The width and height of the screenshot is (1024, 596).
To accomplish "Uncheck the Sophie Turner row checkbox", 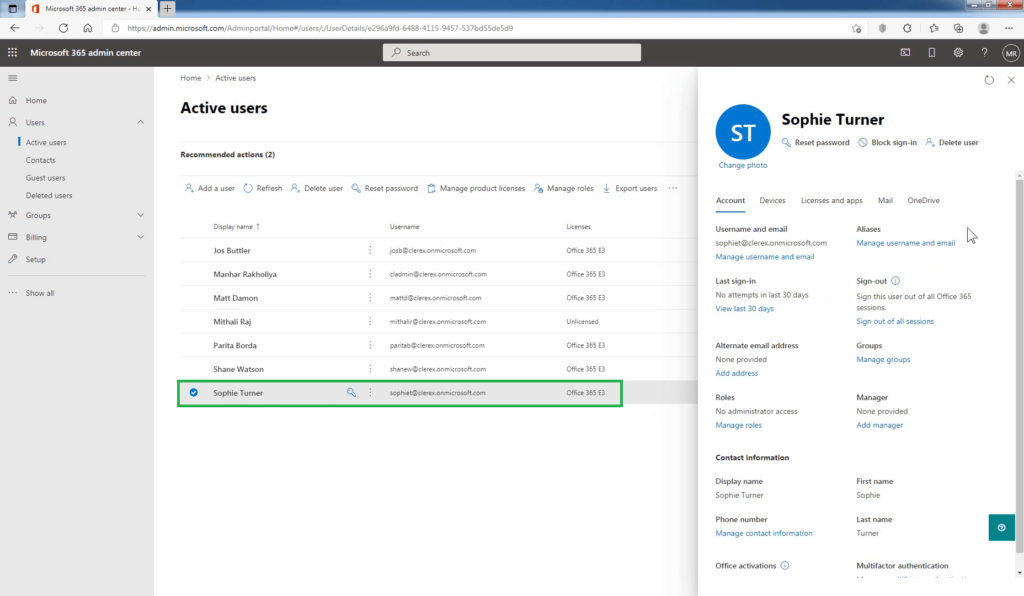I will pos(193,392).
